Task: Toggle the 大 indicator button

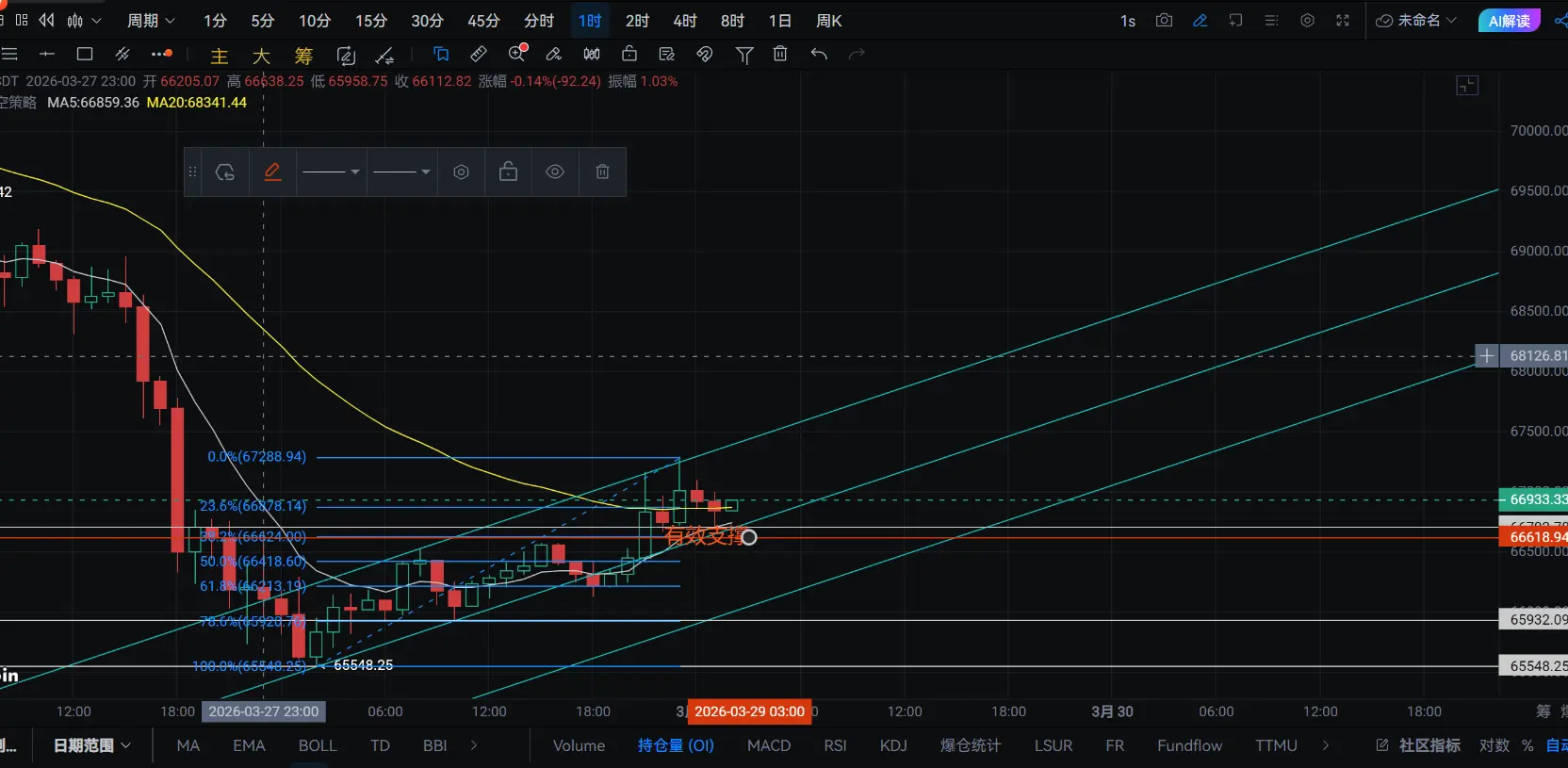Action: (261, 56)
